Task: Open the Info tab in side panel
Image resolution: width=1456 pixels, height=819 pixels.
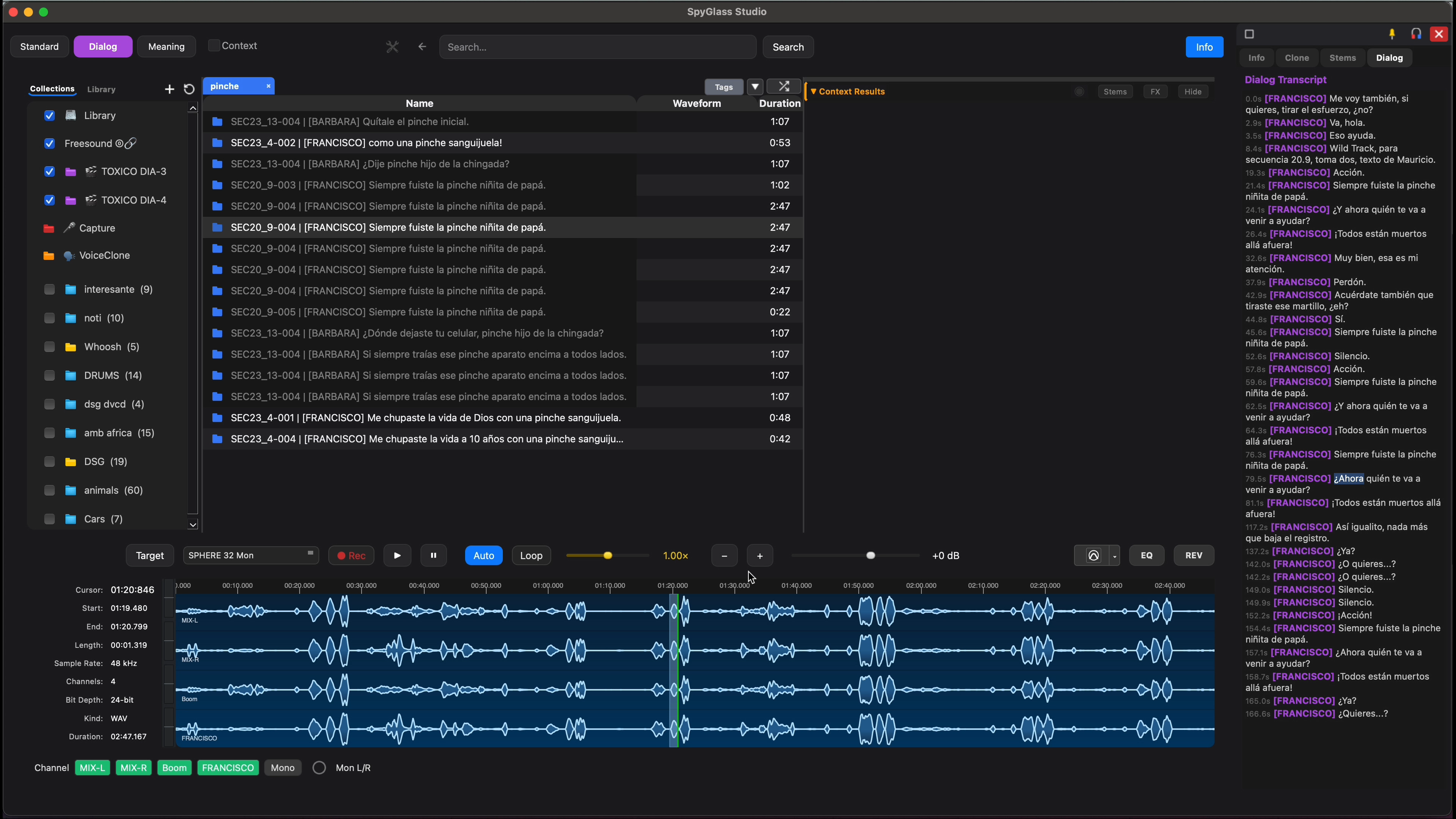Action: point(1257,58)
